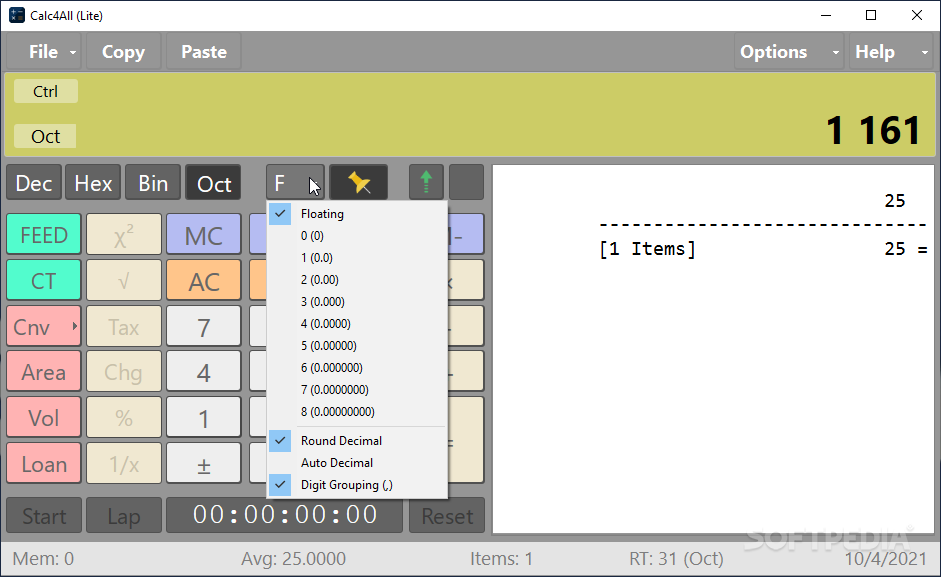Screen dimensions: 941x577
Task: Click the plus/minus sign key
Action: click(x=203, y=464)
